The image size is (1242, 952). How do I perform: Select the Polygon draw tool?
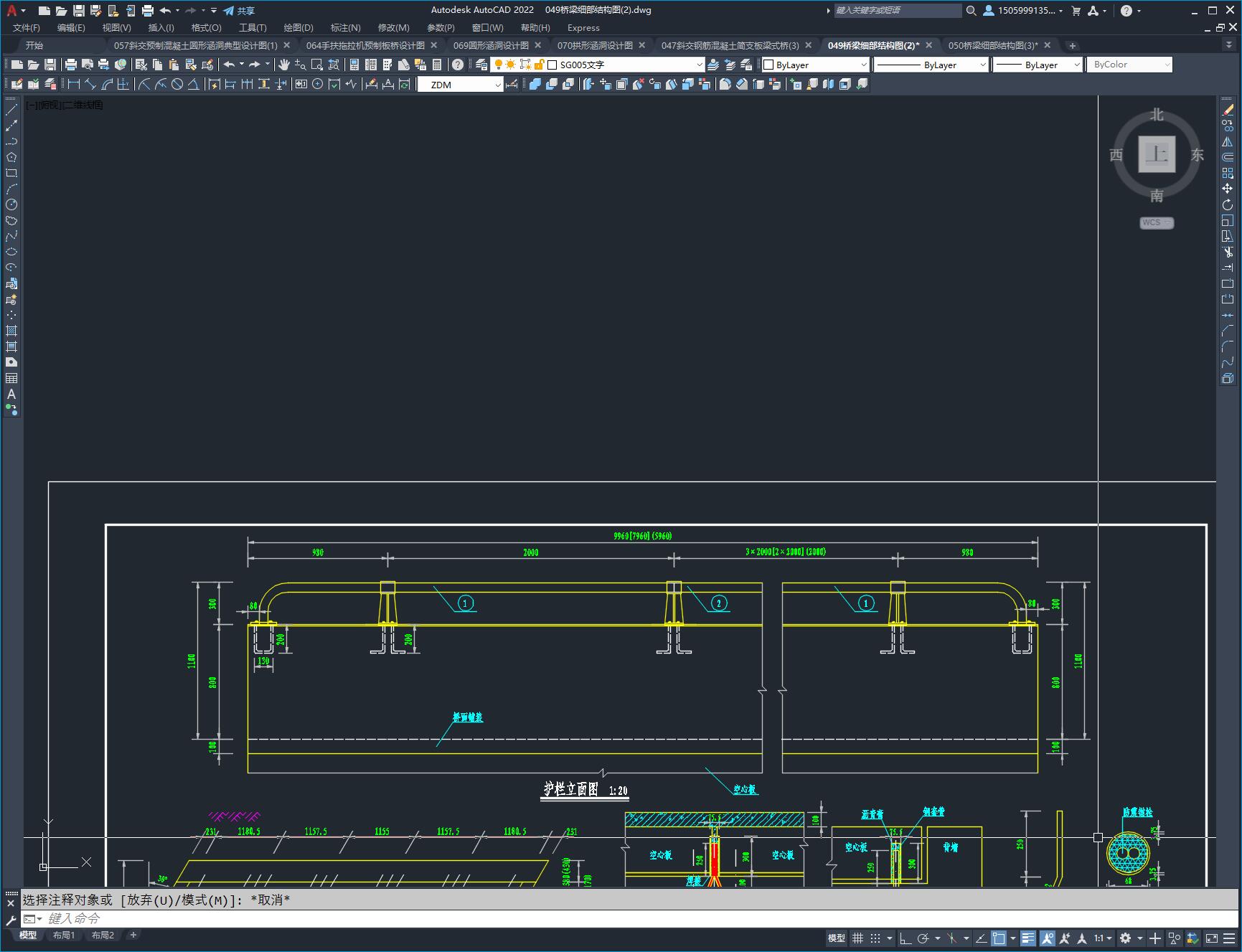click(x=11, y=157)
